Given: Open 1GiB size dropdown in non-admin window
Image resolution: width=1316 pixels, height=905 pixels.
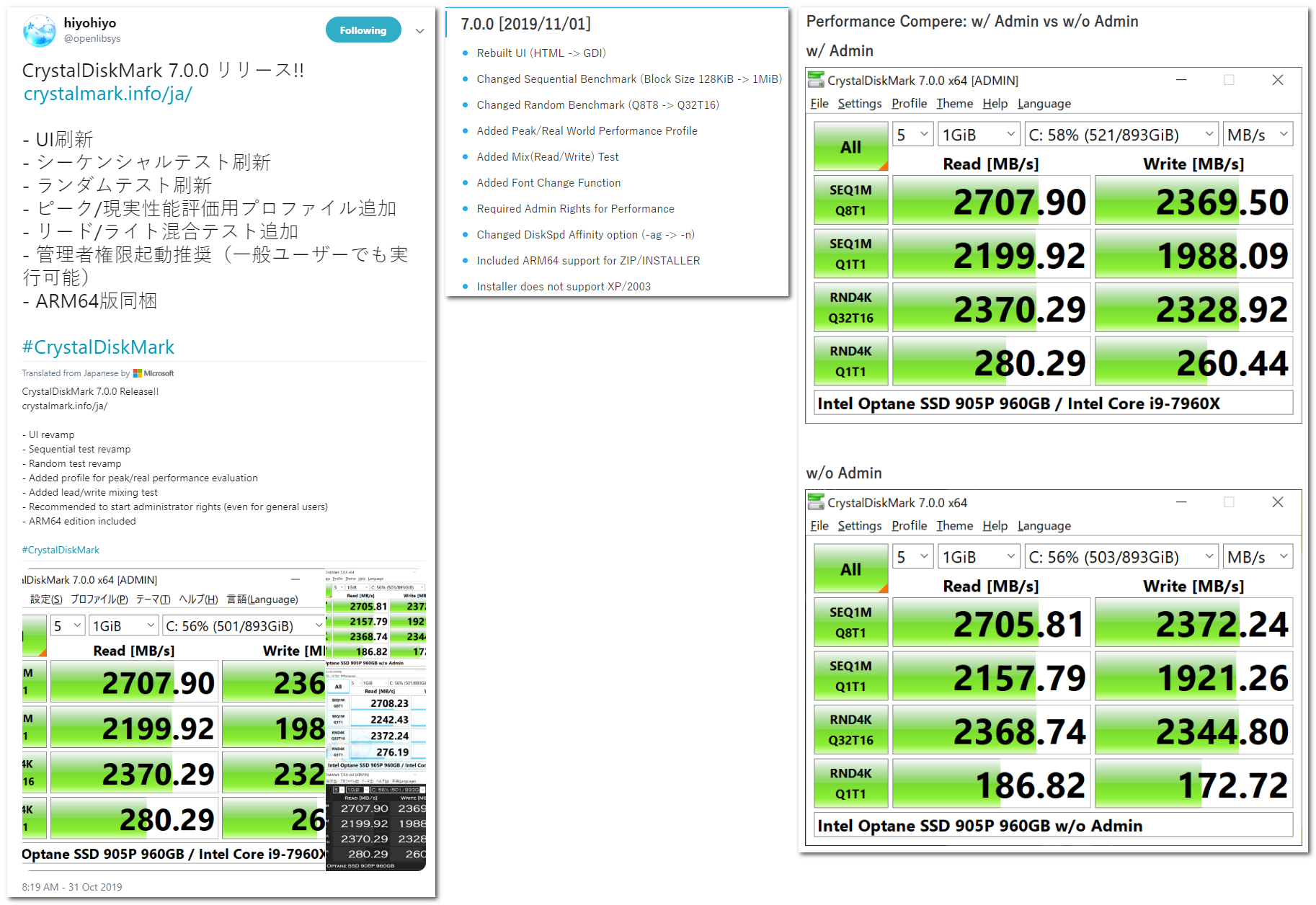Looking at the screenshot, I should tap(979, 557).
